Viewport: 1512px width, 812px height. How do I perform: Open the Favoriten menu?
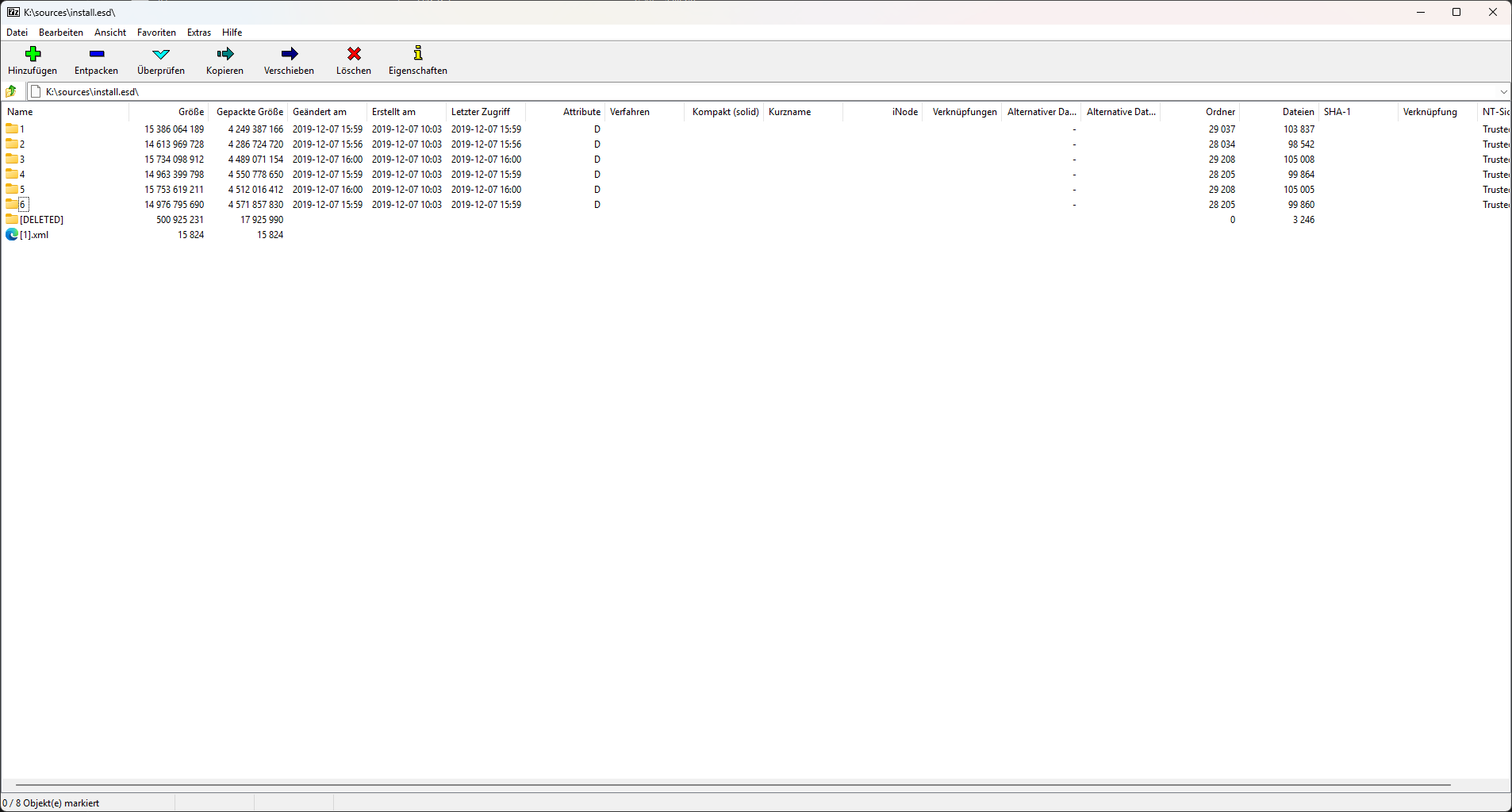(156, 33)
